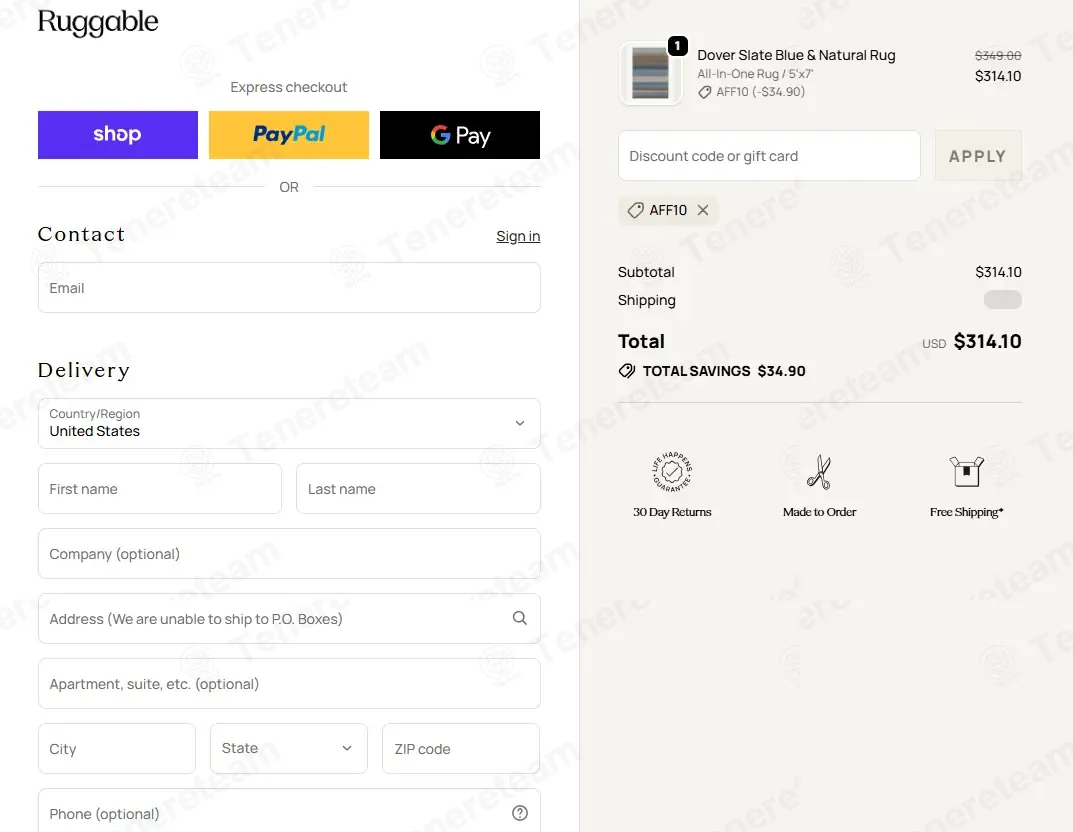
Task: Click the 30 Day Returns guarantee badge
Action: (672, 471)
